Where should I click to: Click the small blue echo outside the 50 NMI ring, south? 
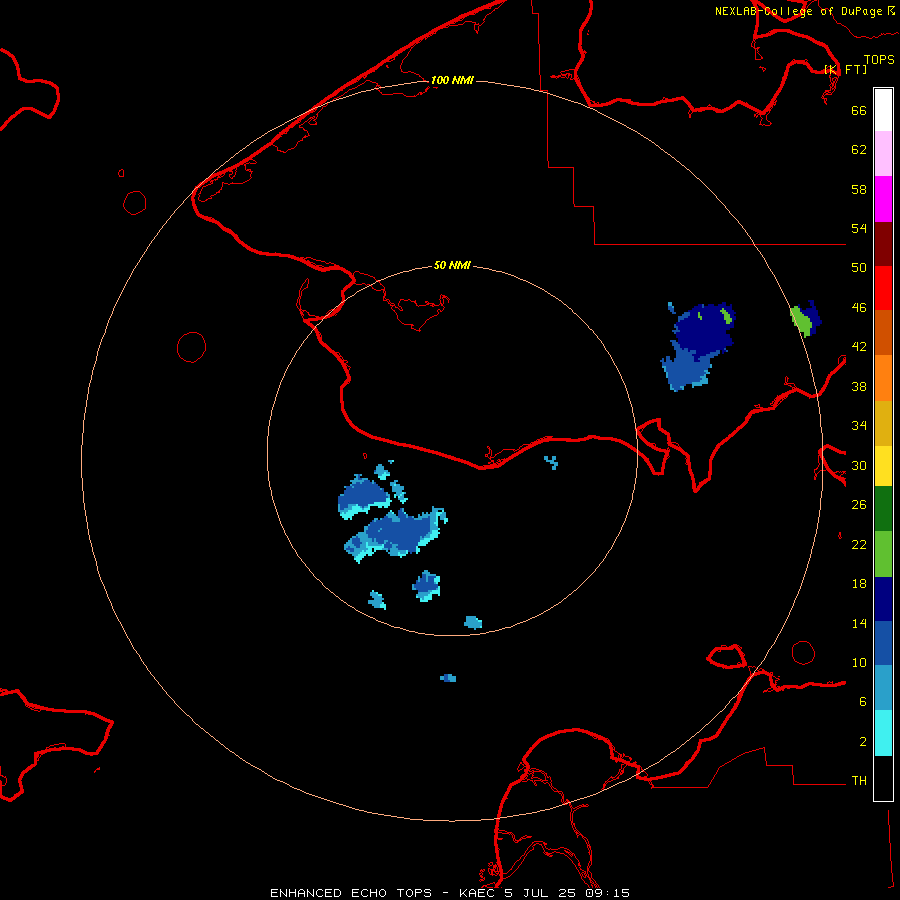click(448, 678)
